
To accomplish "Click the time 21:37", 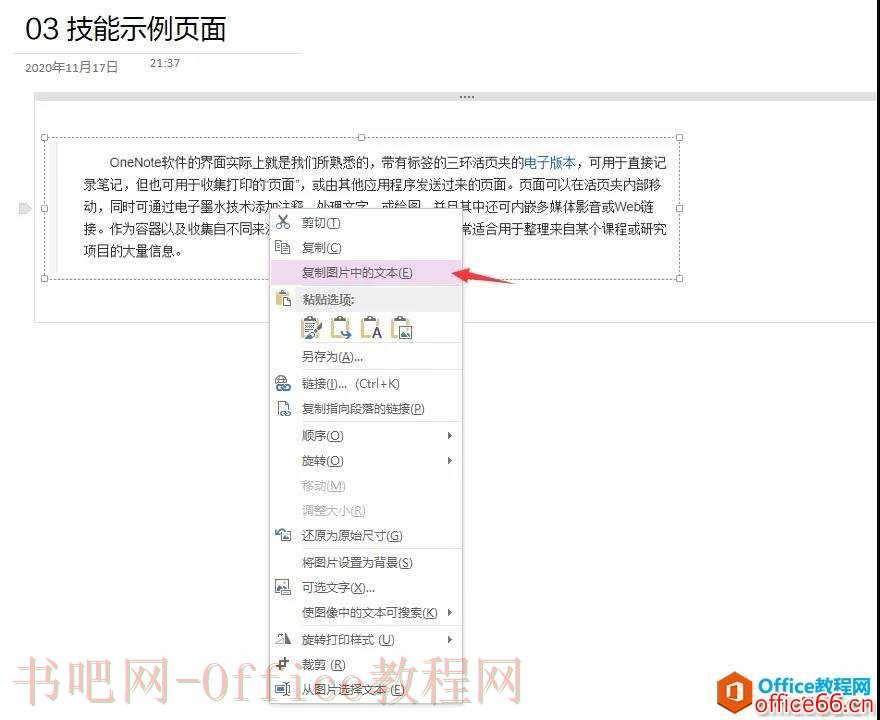I will pos(165,63).
